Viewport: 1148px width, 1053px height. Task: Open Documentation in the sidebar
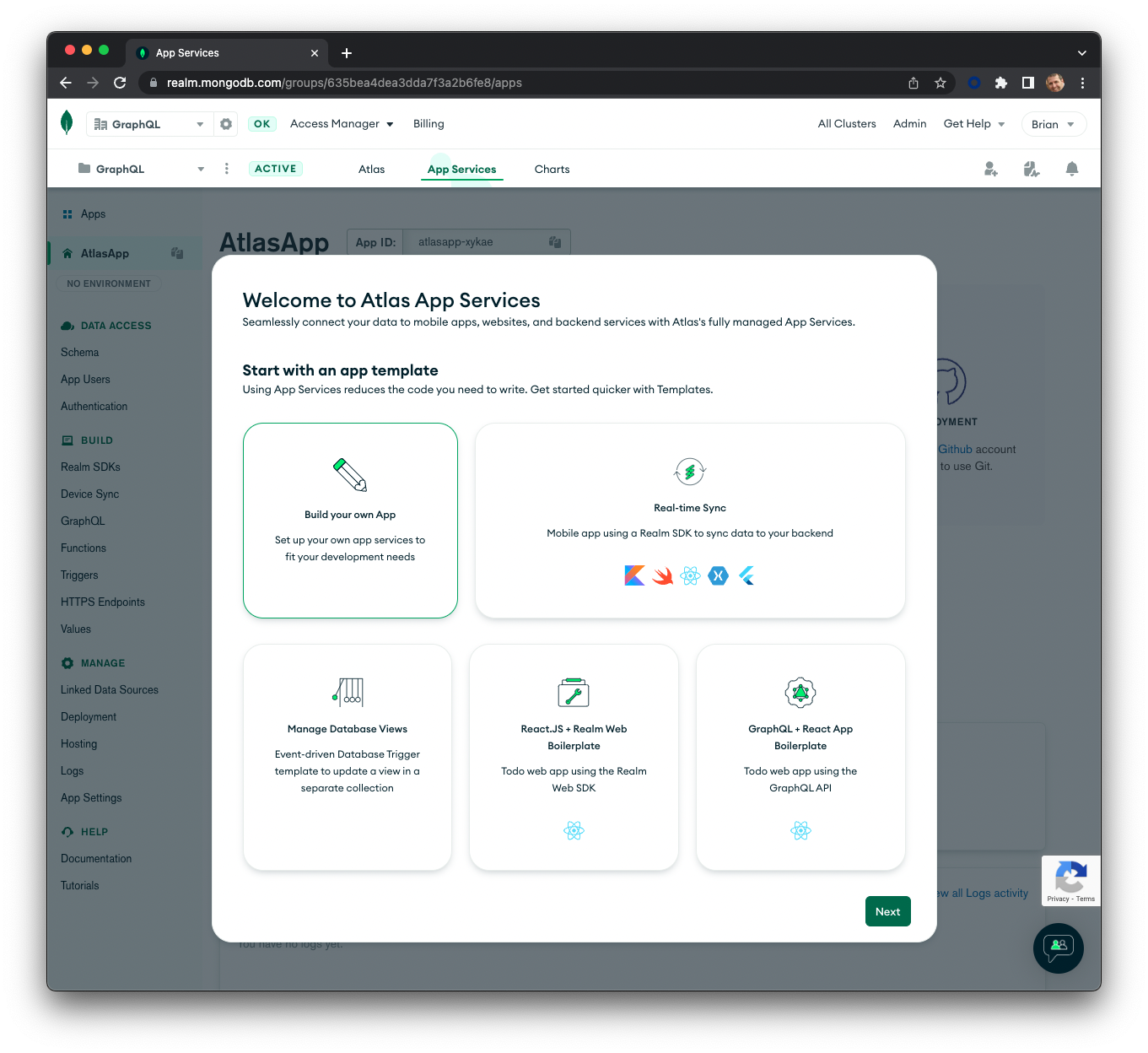click(x=96, y=859)
